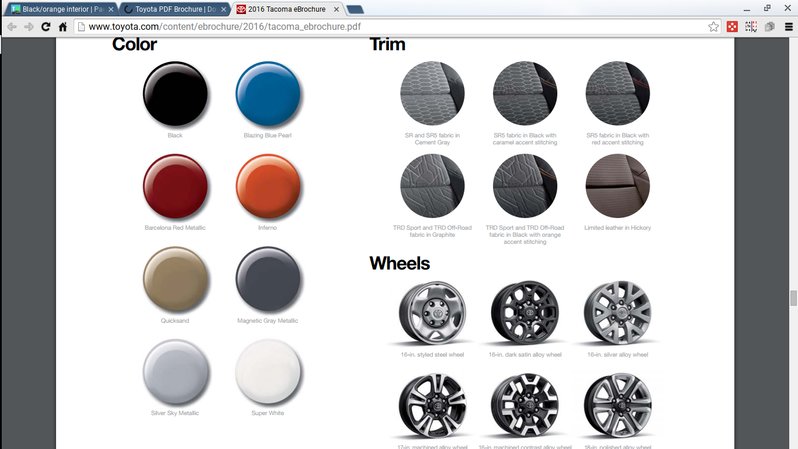This screenshot has width=798, height=449.
Task: Select the Black color swatch
Action: pyautogui.click(x=176, y=94)
